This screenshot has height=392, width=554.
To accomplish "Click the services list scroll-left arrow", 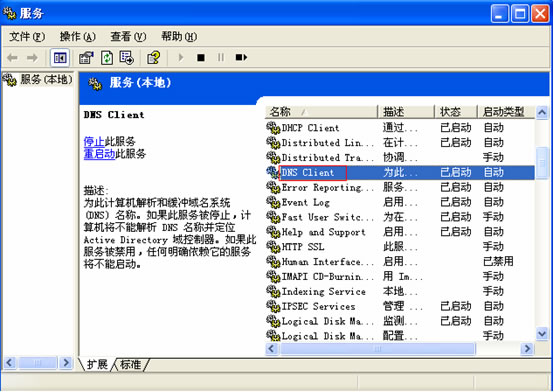I will (272, 349).
